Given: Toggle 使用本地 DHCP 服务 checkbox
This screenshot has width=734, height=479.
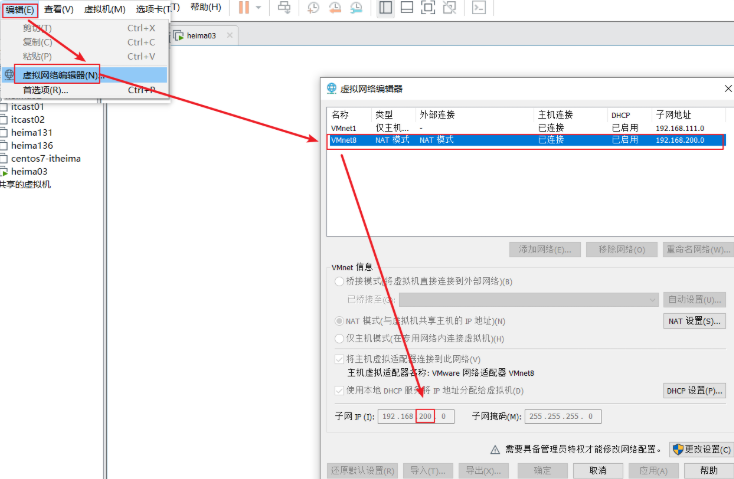Looking at the screenshot, I should coord(339,391).
